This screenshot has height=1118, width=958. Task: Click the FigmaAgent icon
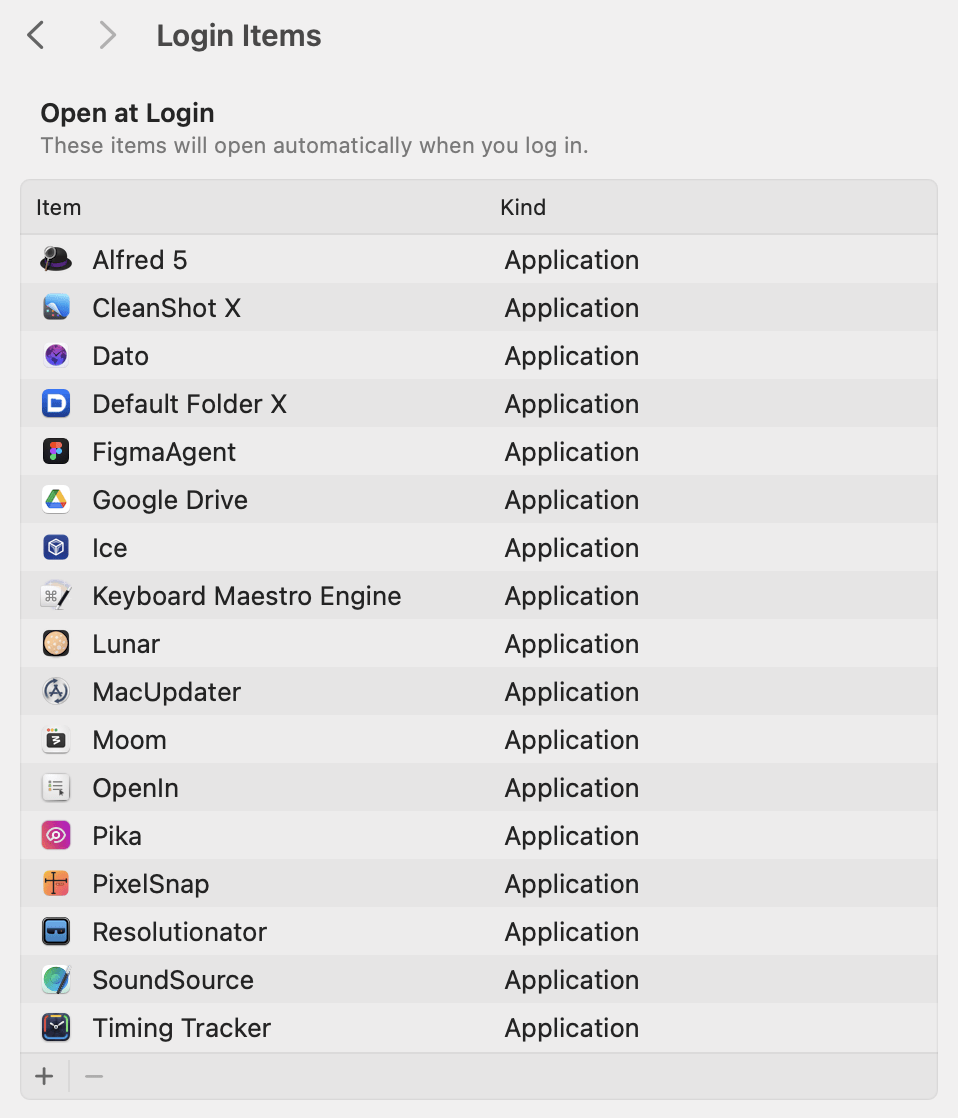point(56,451)
